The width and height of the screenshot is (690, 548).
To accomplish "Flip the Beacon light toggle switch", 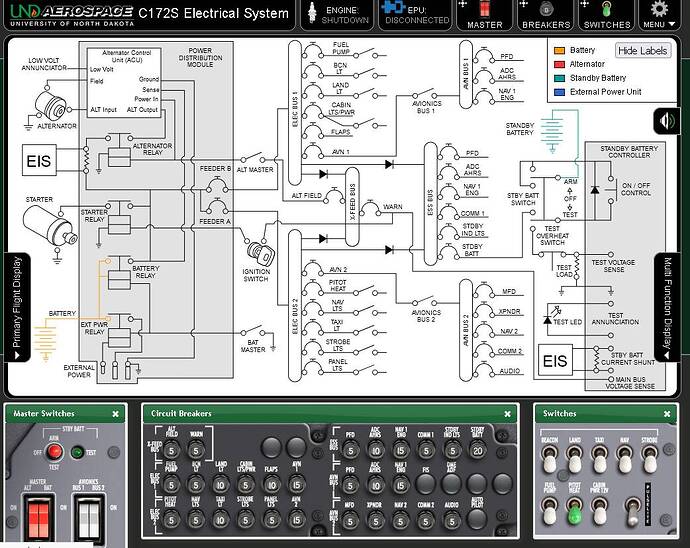I will (x=548, y=461).
